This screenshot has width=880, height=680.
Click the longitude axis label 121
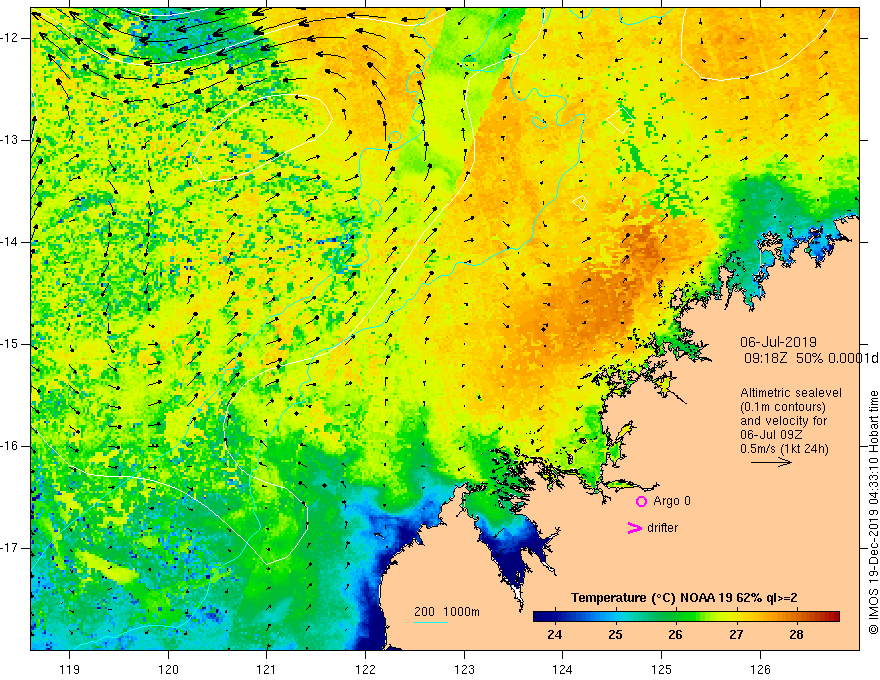click(267, 669)
